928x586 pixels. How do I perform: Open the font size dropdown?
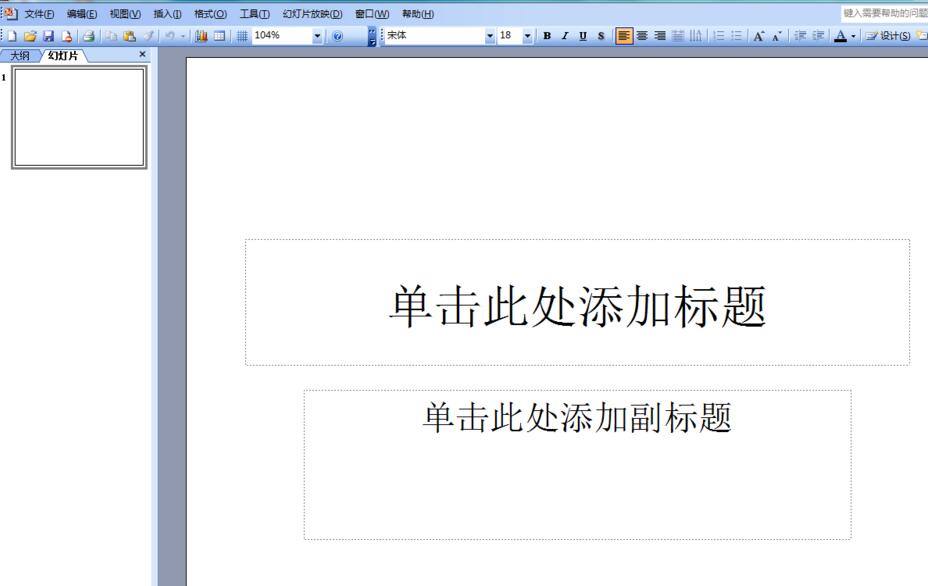pos(527,35)
